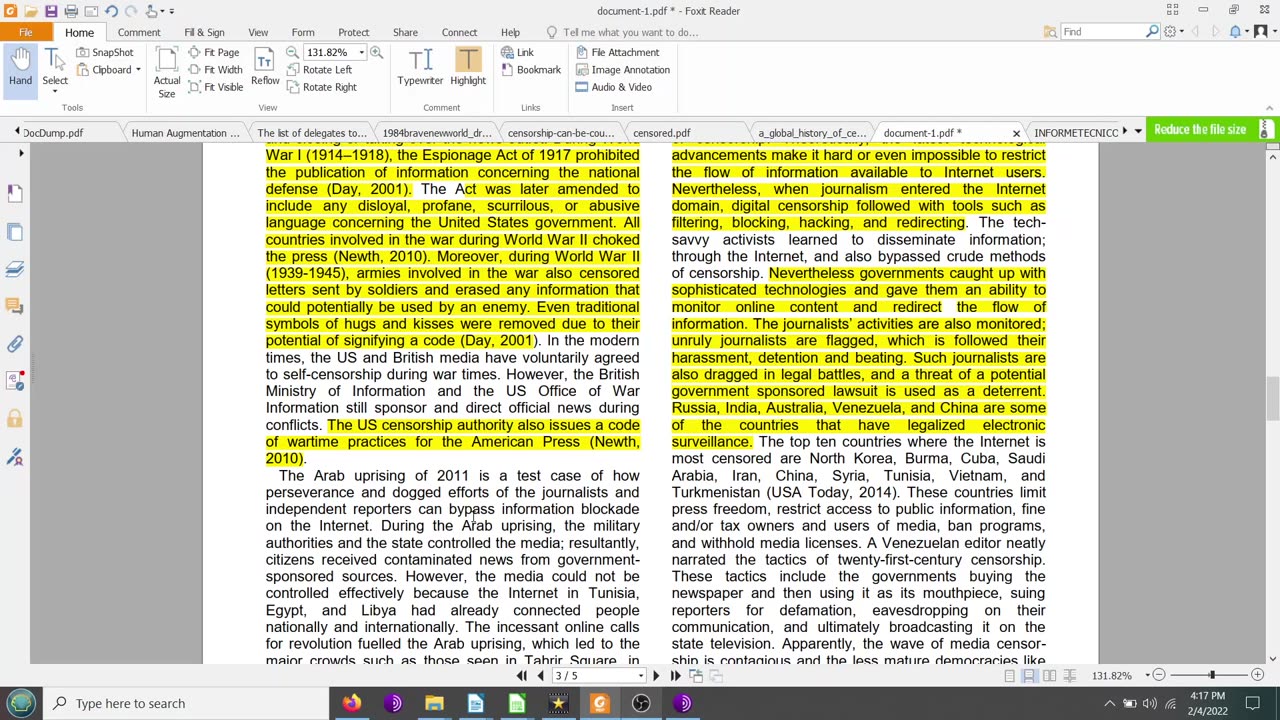
Task: Choose Fit Visible view
Action: (215, 87)
